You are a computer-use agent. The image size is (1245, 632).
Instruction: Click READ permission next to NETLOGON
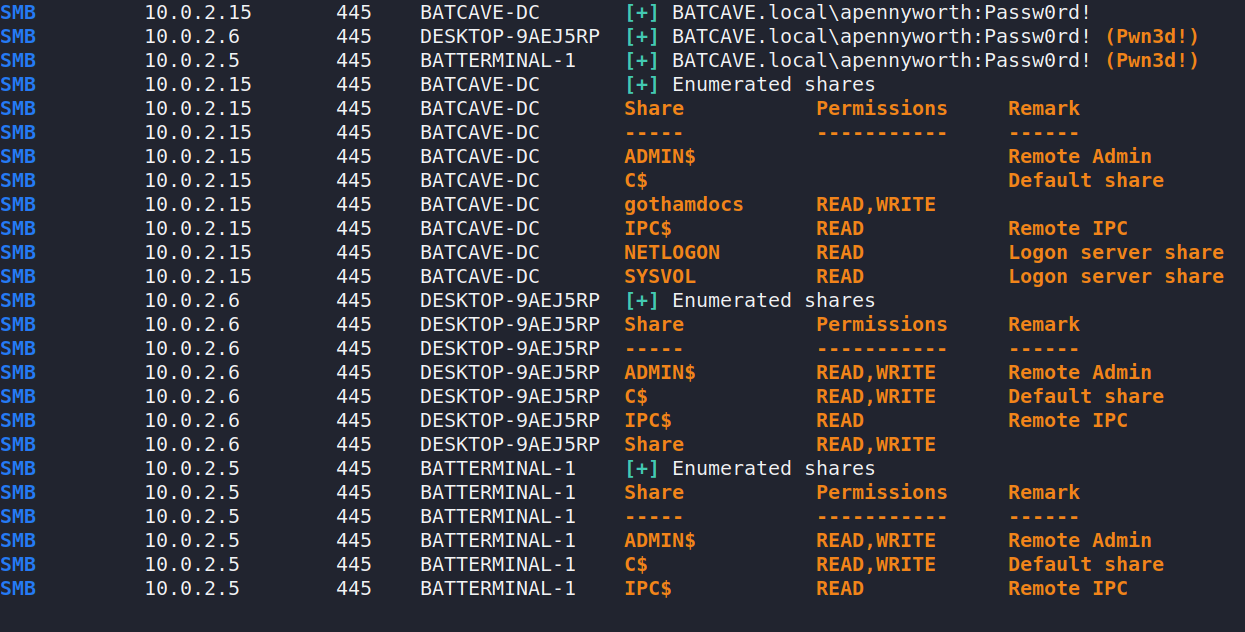point(839,252)
